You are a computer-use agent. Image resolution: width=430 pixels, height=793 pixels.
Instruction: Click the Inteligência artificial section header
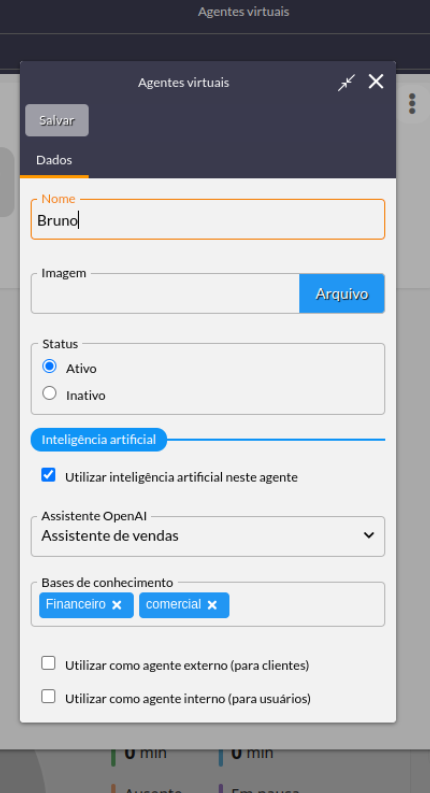[99, 440]
